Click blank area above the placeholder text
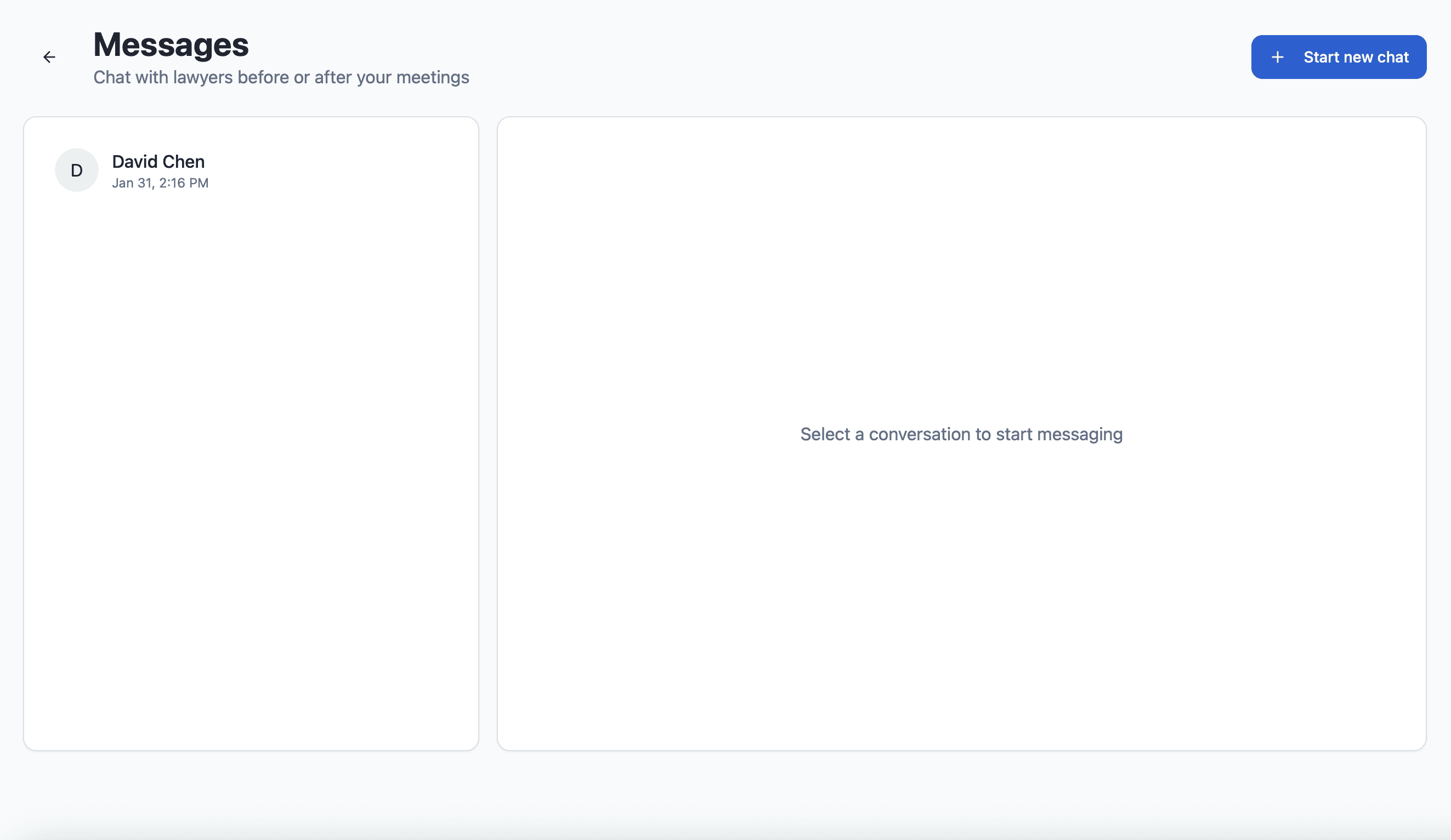This screenshot has height=840, width=1451. pyautogui.click(x=961, y=259)
